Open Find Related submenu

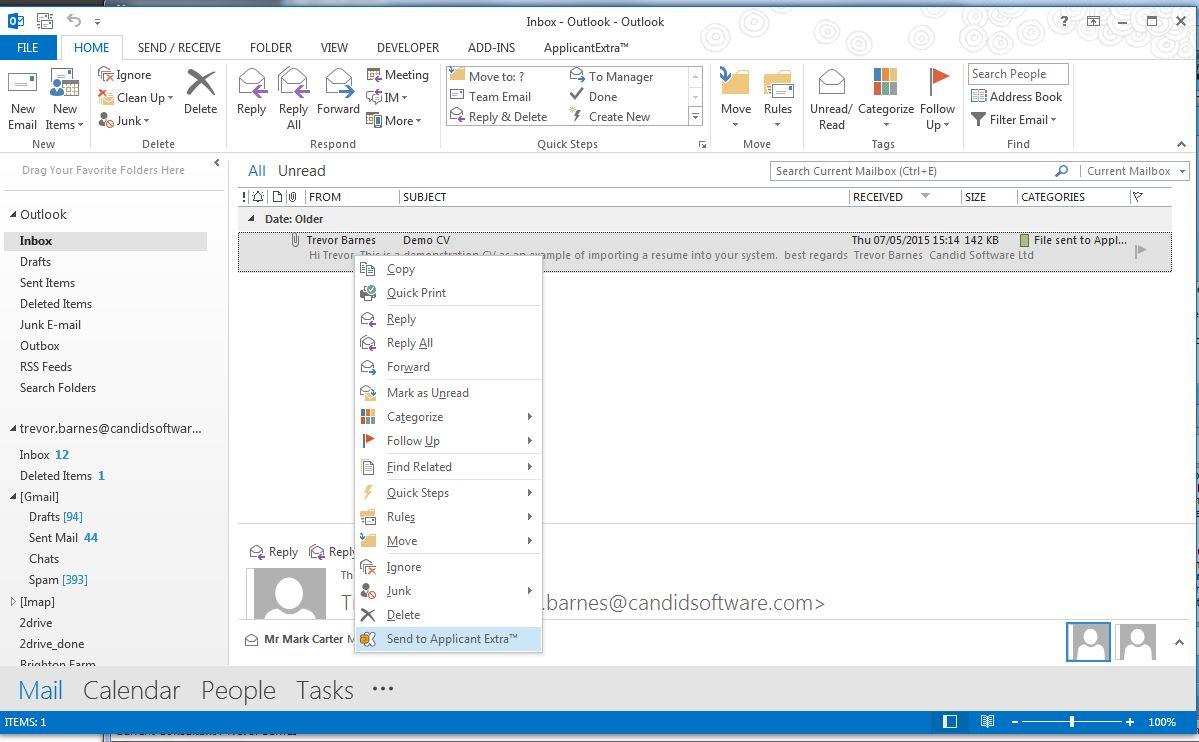click(449, 467)
